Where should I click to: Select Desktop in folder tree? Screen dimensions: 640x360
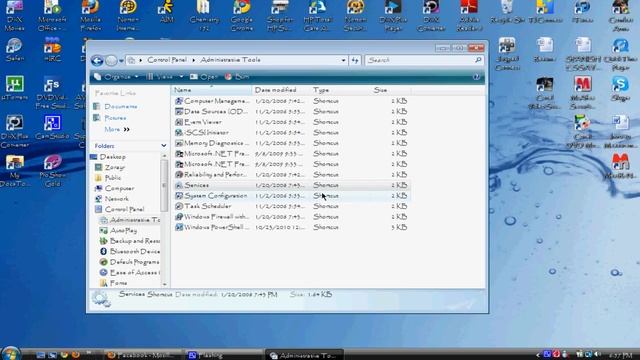tap(108, 157)
